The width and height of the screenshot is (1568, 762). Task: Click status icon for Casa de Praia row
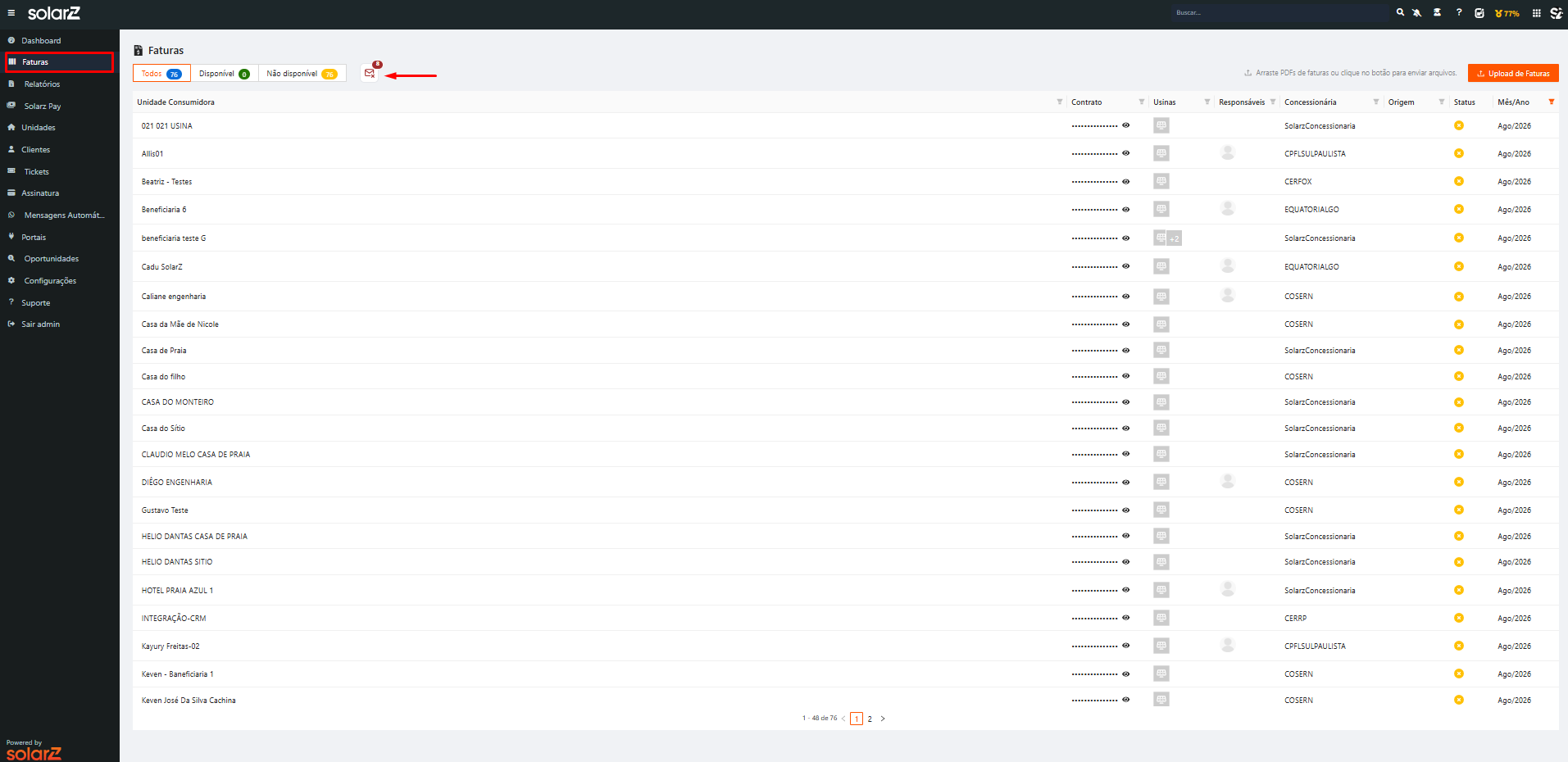(1459, 350)
